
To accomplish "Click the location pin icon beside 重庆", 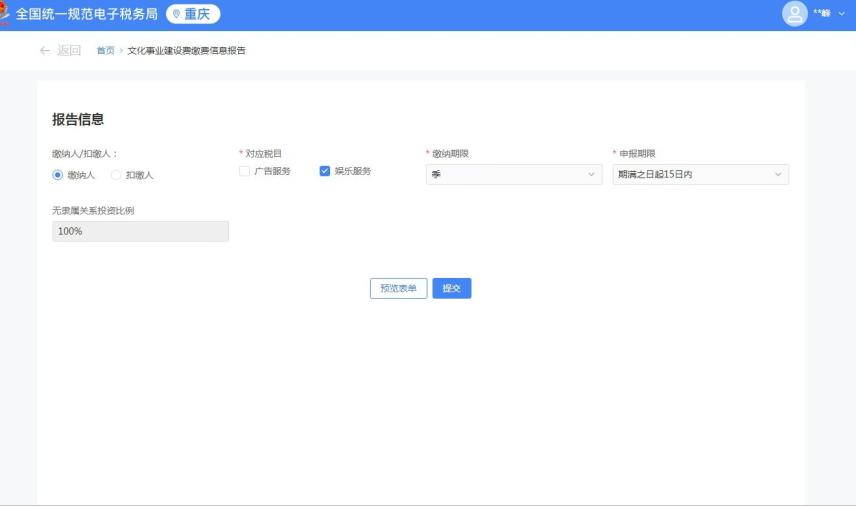I will point(177,14).
